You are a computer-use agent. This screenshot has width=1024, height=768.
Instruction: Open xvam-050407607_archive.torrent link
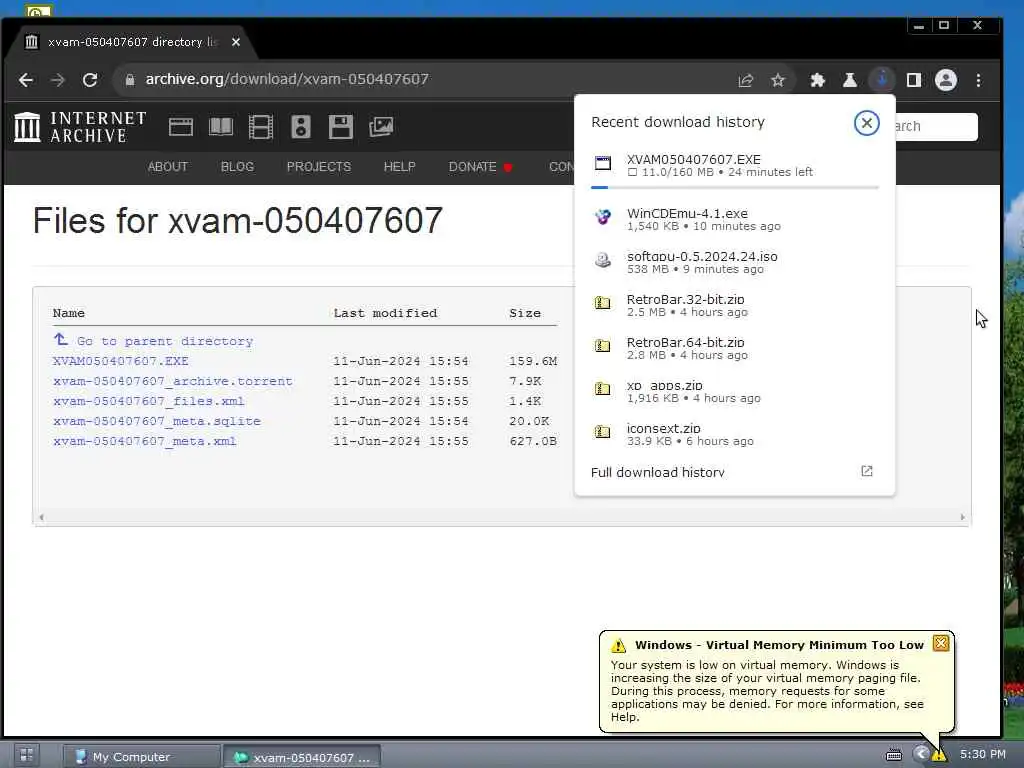point(172,381)
